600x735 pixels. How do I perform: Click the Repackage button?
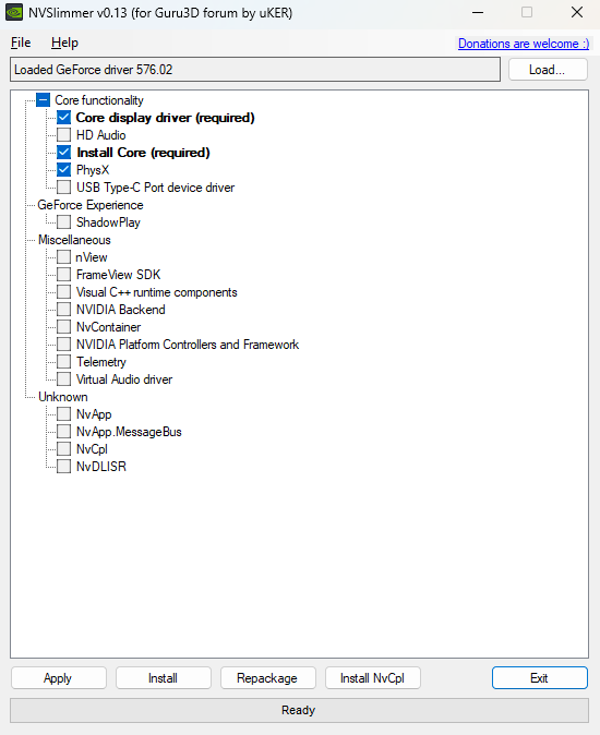[268, 678]
